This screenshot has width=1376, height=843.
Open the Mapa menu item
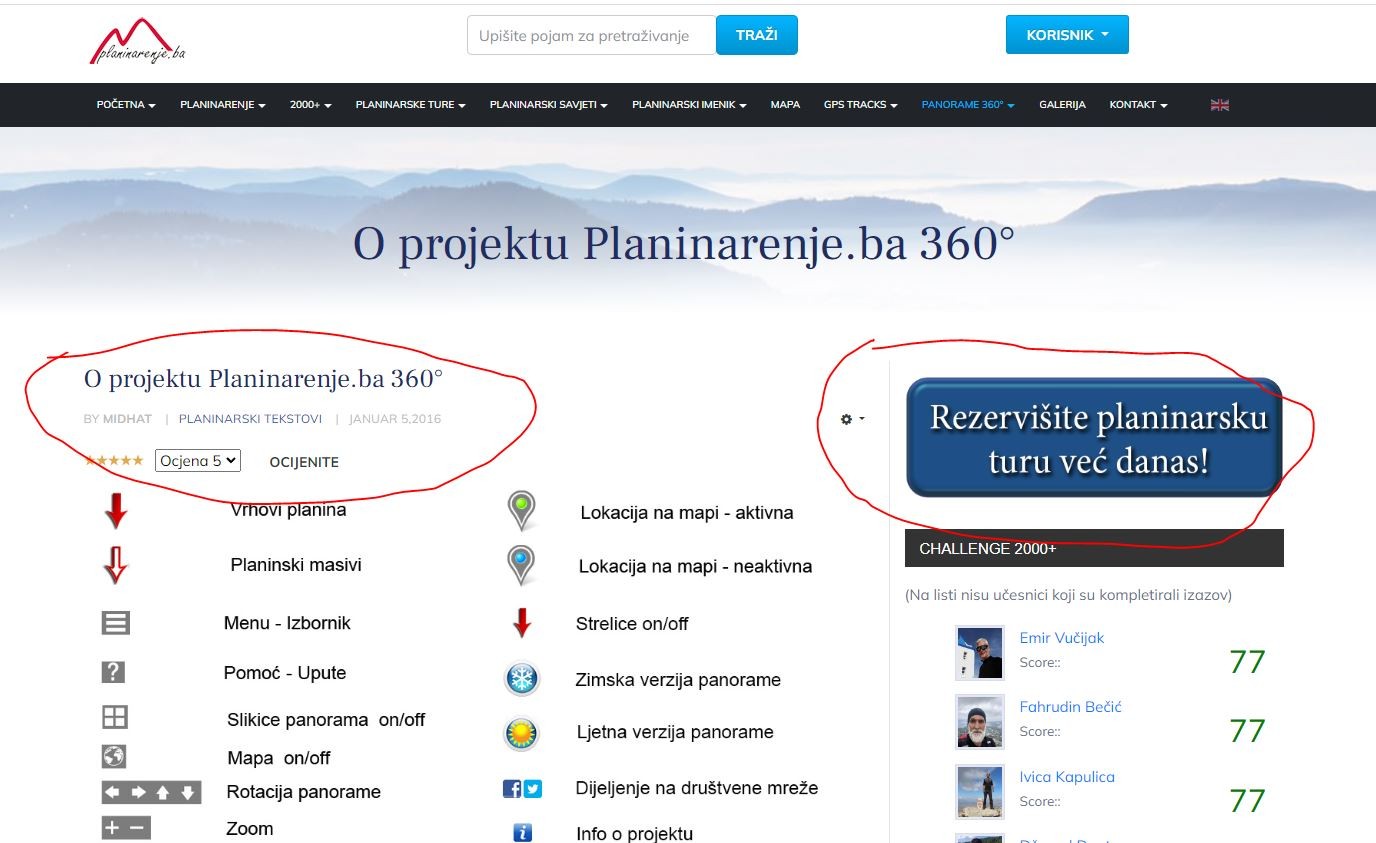click(x=785, y=105)
